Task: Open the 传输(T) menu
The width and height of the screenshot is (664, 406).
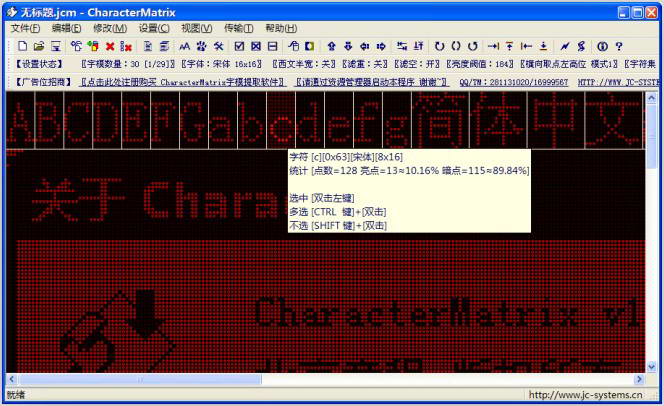Action: point(239,28)
